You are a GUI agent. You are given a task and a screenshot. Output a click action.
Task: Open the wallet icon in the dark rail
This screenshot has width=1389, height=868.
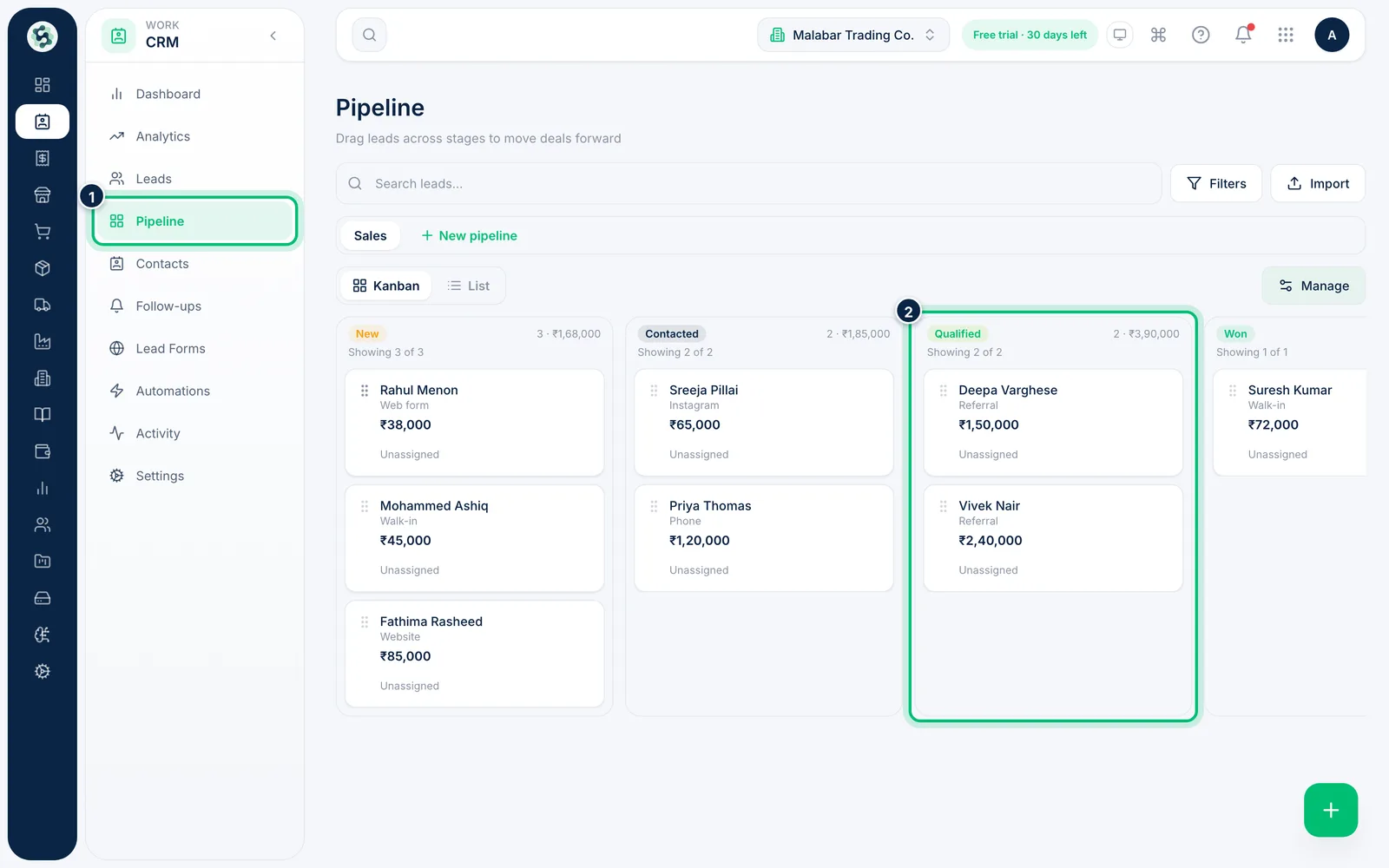pyautogui.click(x=42, y=451)
